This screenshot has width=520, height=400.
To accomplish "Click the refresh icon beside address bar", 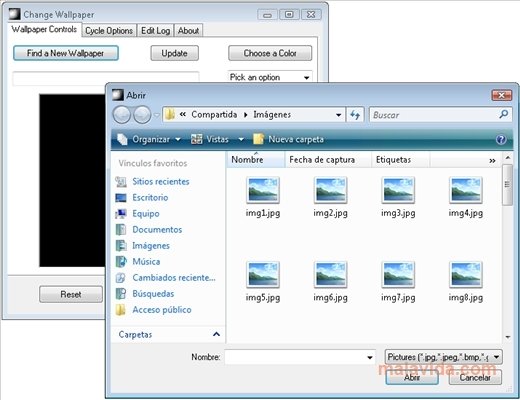I will click(x=355, y=115).
